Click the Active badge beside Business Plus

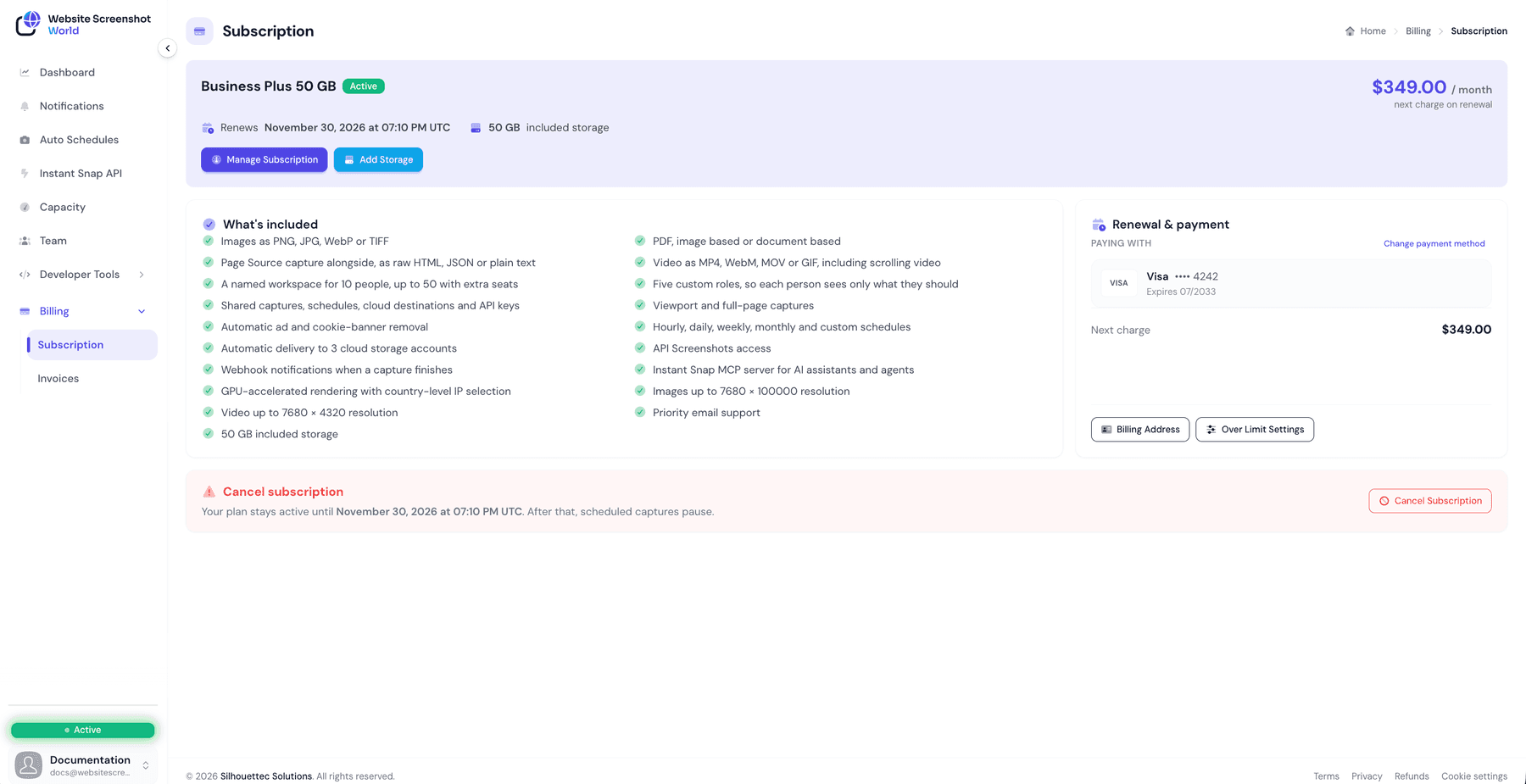pyautogui.click(x=364, y=86)
